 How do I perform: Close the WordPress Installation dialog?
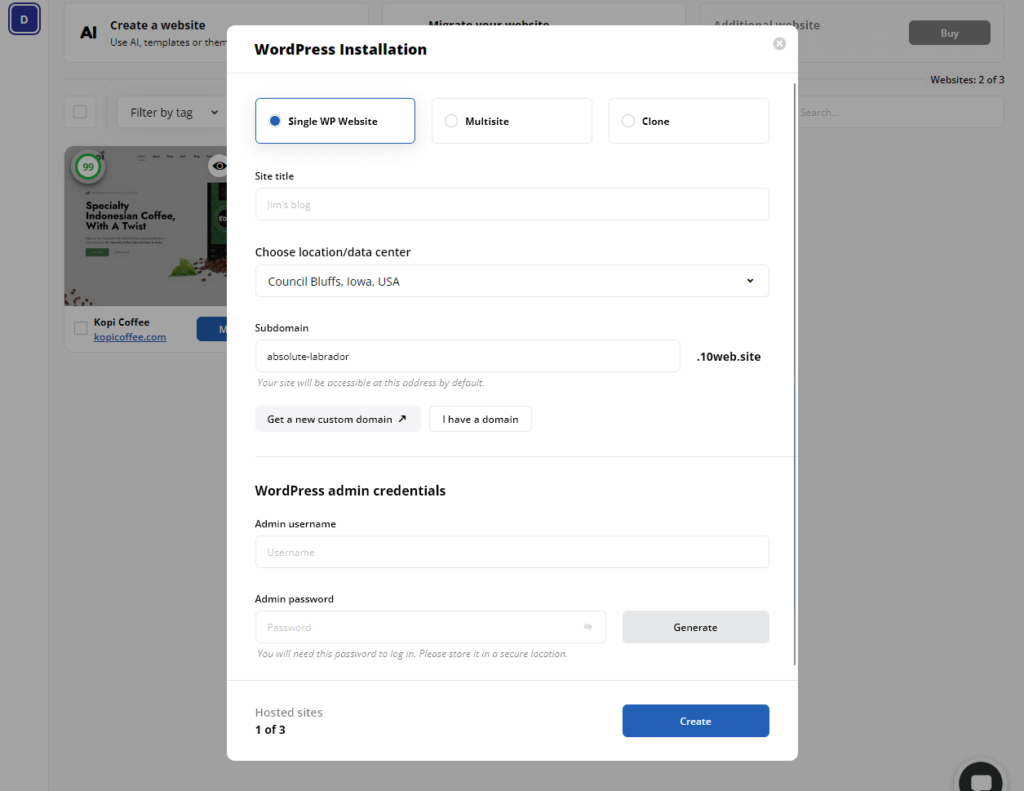click(779, 44)
